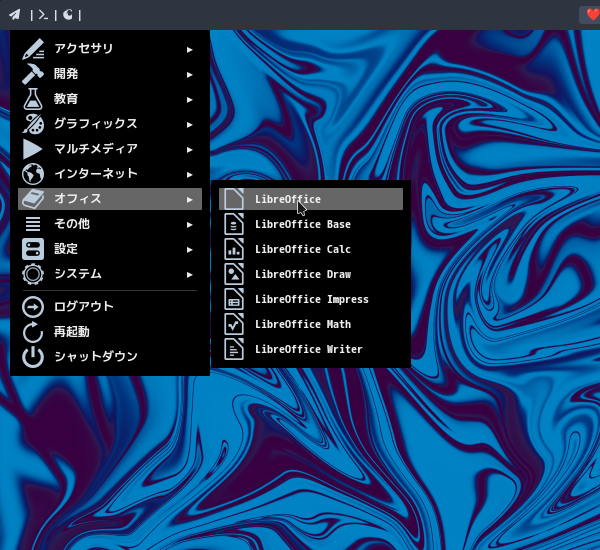Open the マルチメディア menu category
Screen dimensions: 600x550
point(110,149)
